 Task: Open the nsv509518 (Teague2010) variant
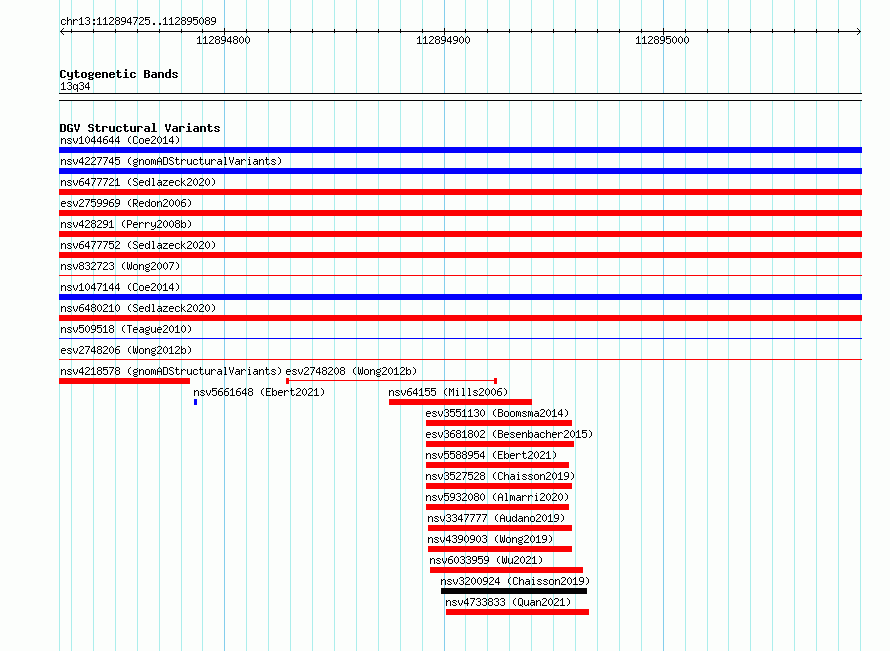pos(126,329)
